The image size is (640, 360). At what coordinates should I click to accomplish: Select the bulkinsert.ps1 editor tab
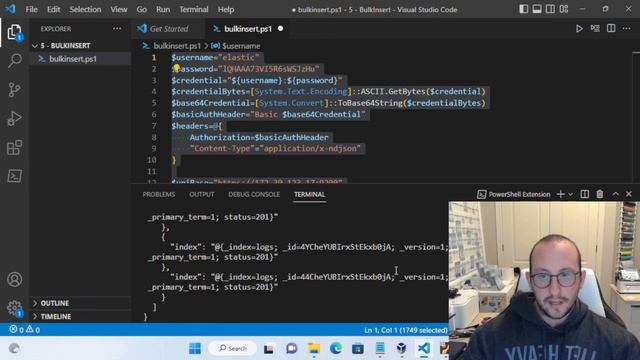click(x=247, y=29)
